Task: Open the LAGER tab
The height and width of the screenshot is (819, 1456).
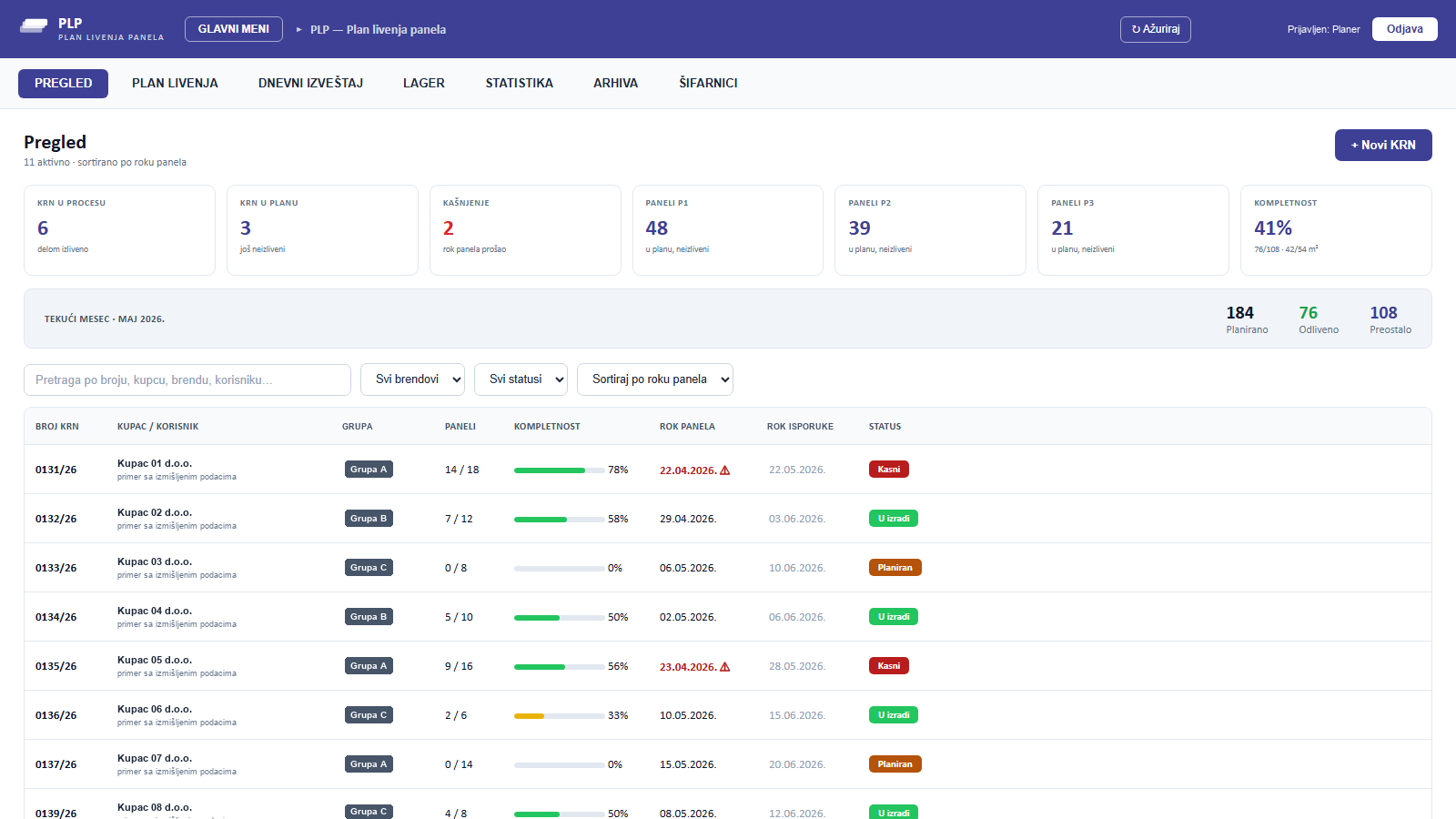Action: tap(424, 84)
